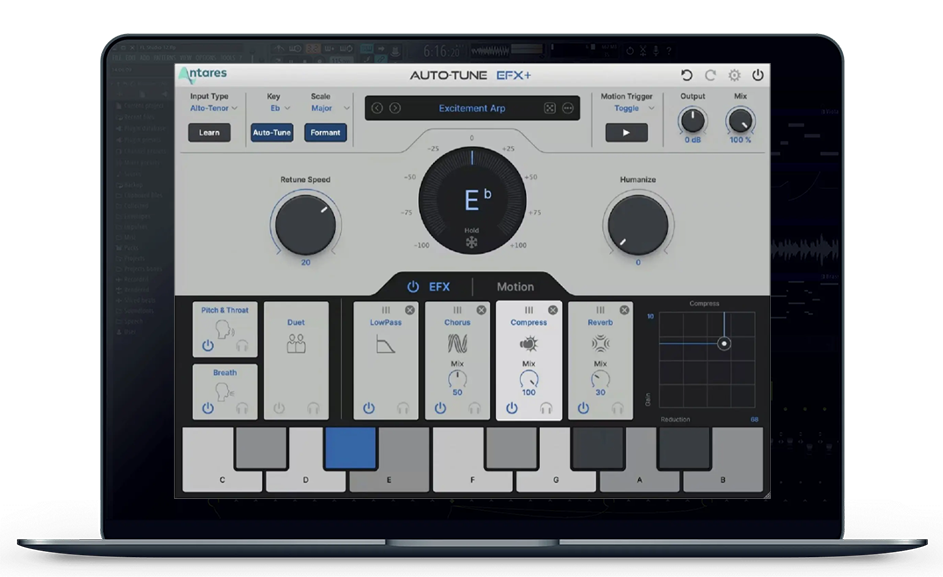
Task: Click the Retune Speed knob
Action: point(304,225)
